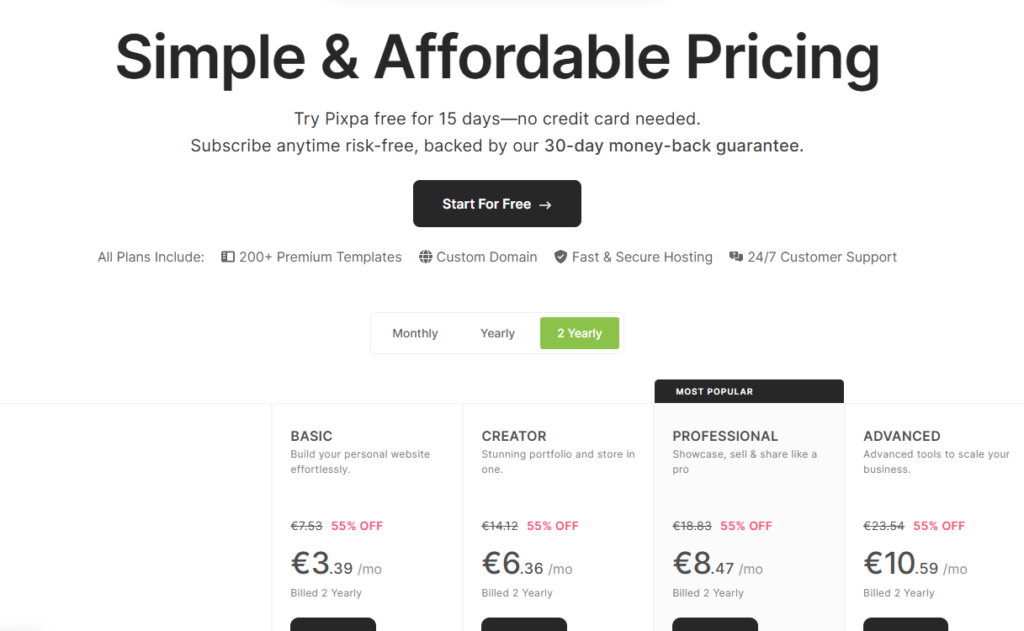The width and height of the screenshot is (1024, 631).
Task: Switch billing to Monthly
Action: 415,333
